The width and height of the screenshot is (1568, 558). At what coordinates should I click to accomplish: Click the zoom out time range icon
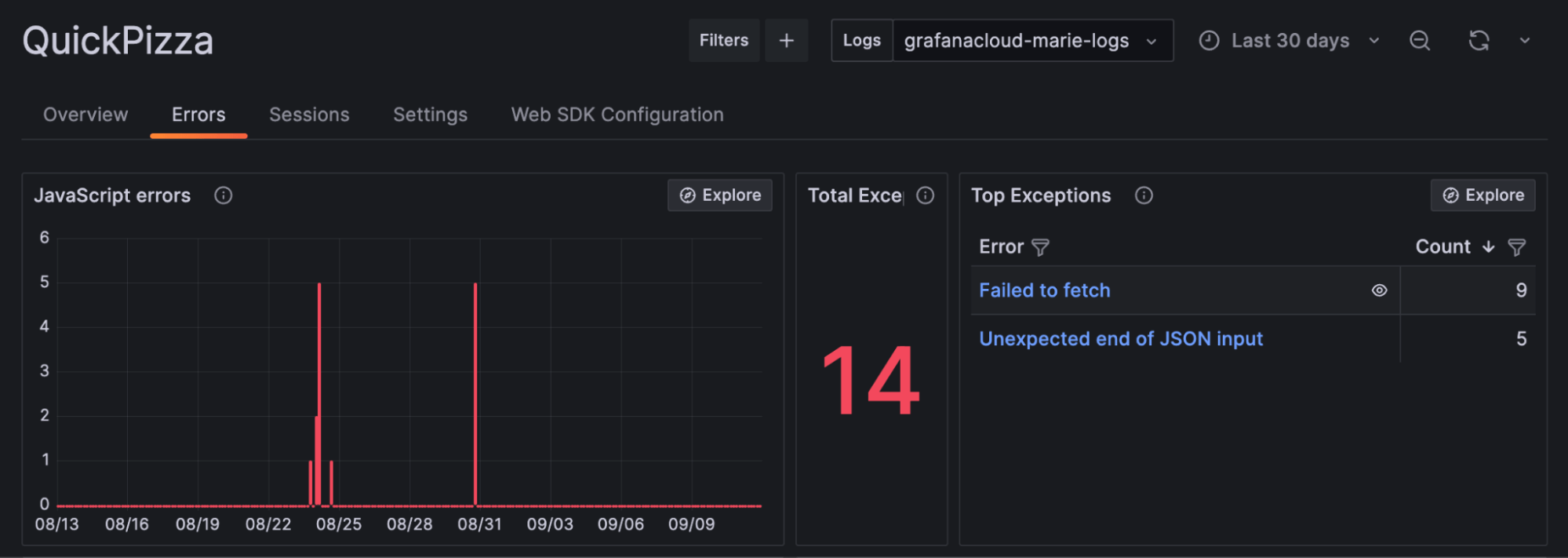coord(1420,40)
